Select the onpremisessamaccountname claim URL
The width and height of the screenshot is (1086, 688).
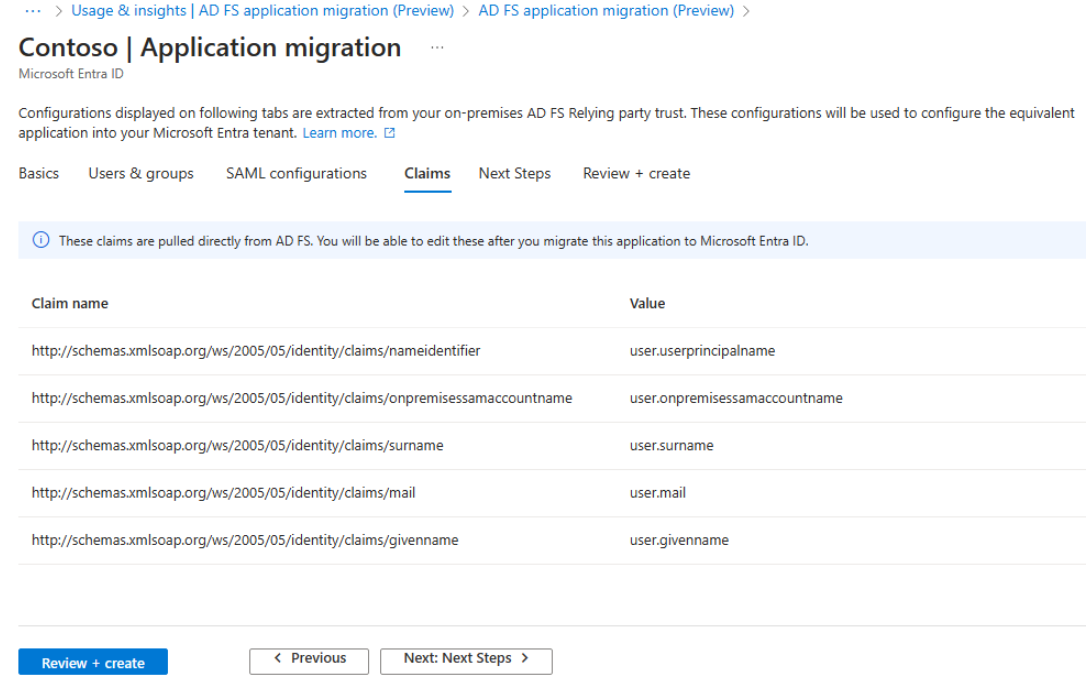coord(302,398)
